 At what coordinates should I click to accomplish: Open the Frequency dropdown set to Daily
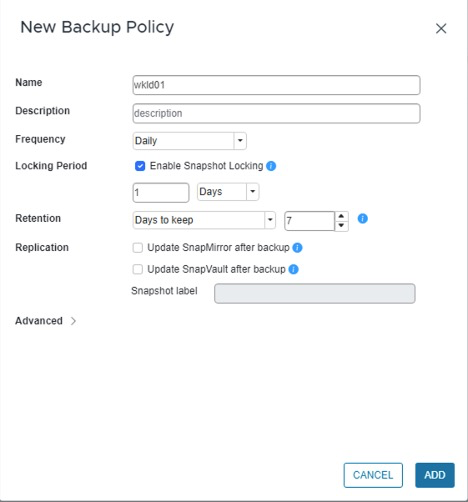point(189,141)
